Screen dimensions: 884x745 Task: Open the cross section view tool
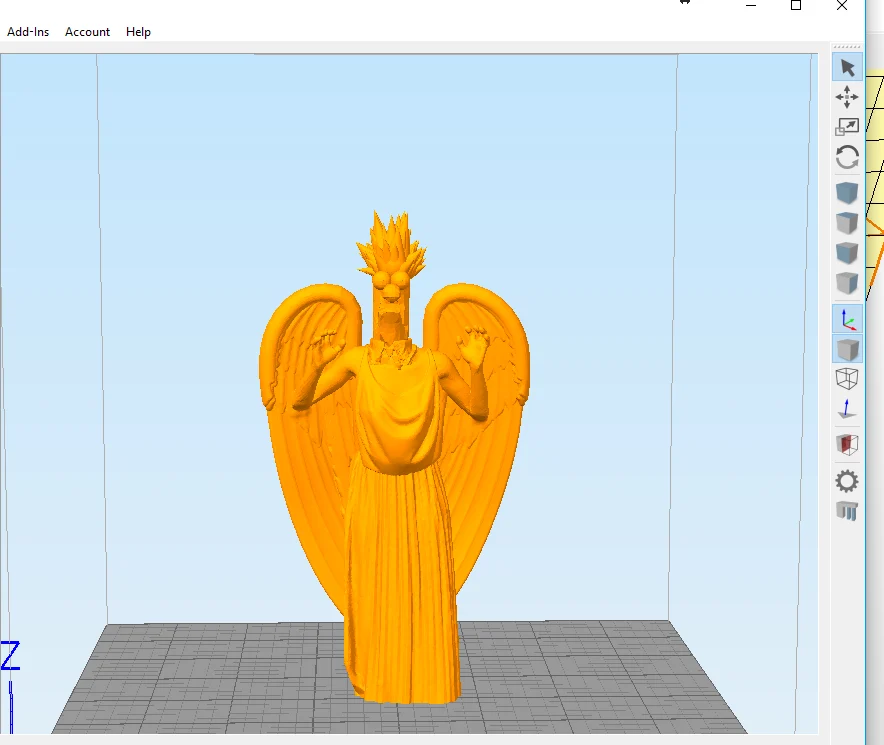click(847, 445)
